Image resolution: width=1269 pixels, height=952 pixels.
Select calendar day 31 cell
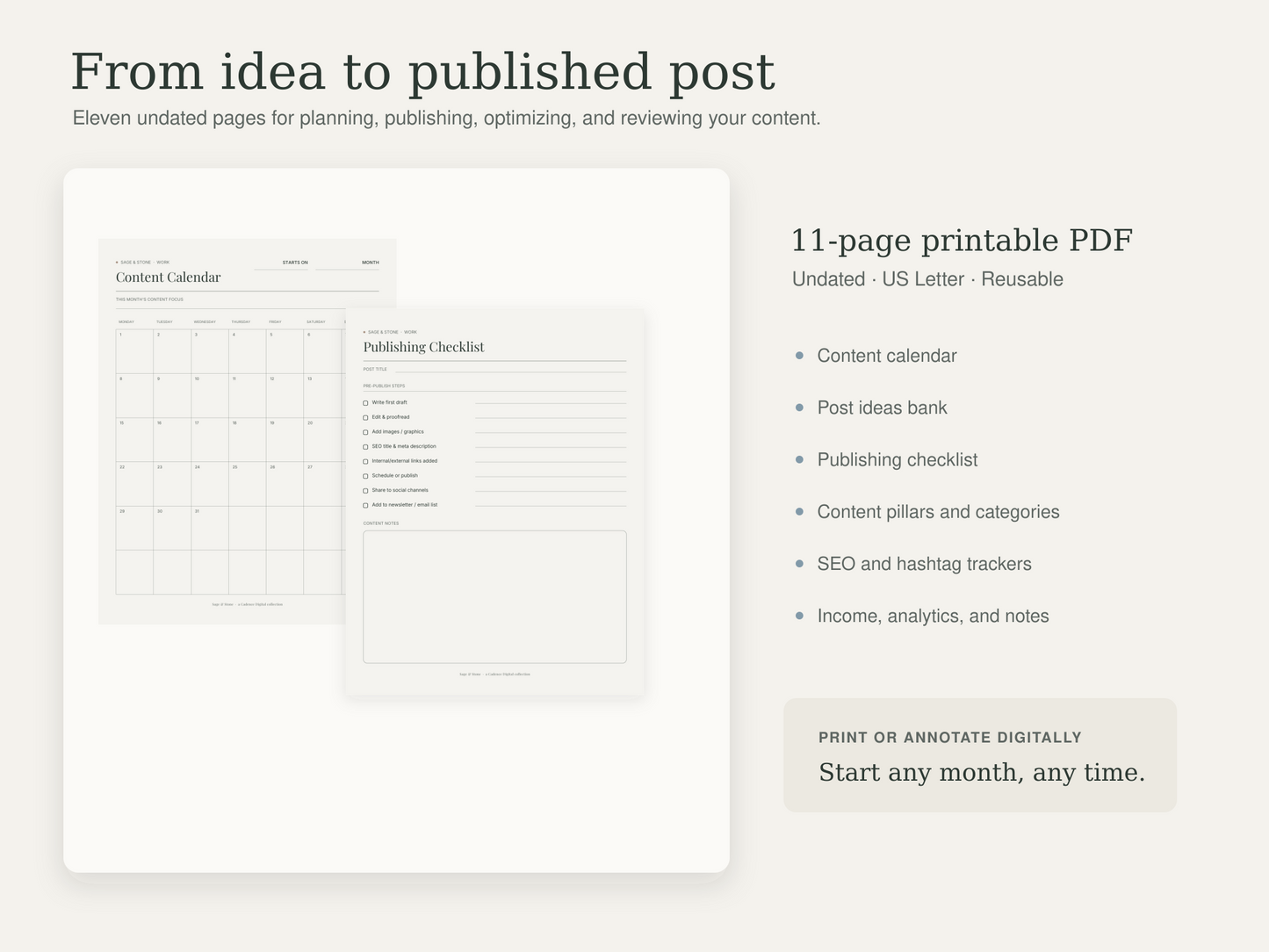click(x=210, y=528)
